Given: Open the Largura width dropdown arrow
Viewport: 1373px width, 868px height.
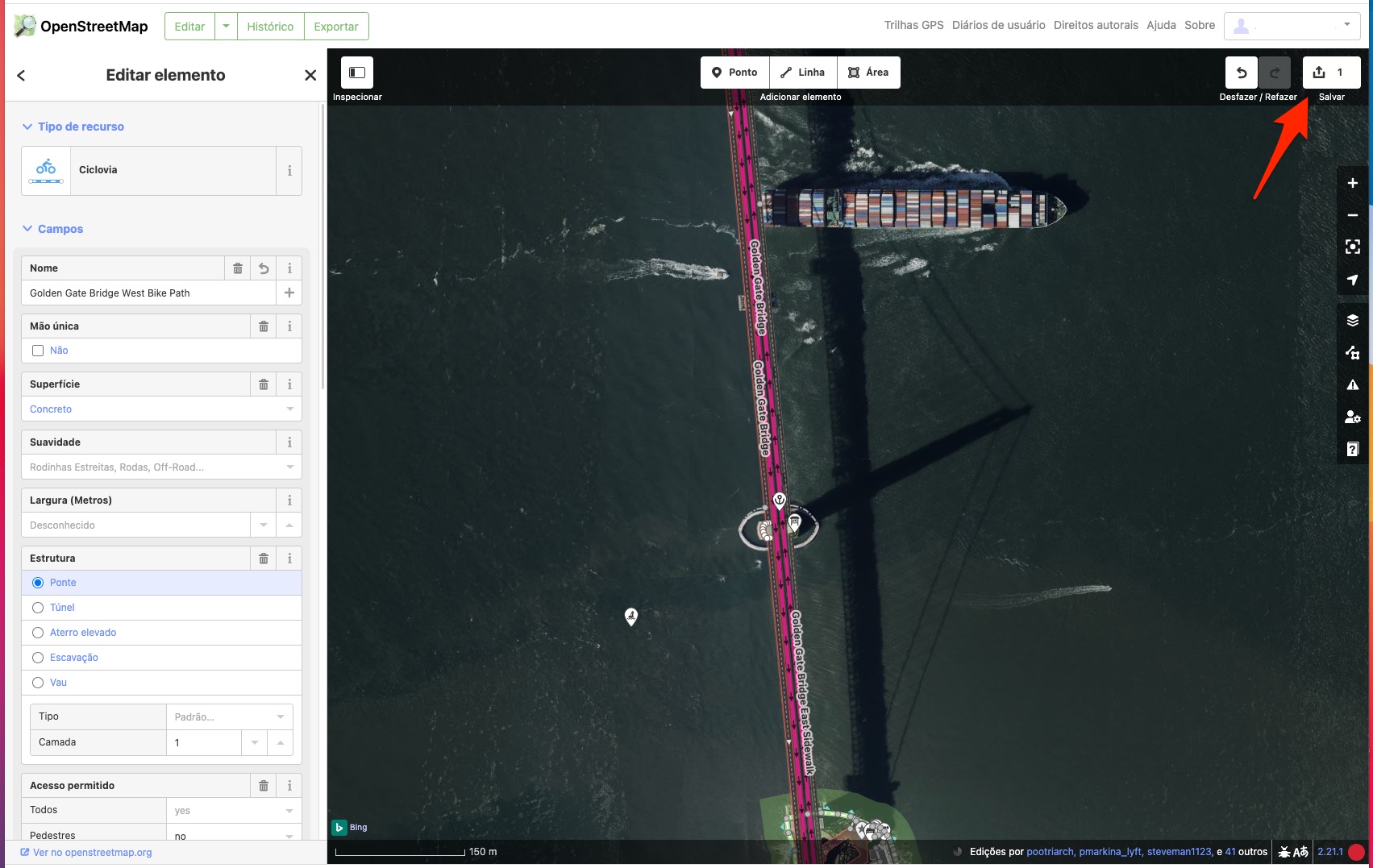Looking at the screenshot, I should click(x=264, y=525).
